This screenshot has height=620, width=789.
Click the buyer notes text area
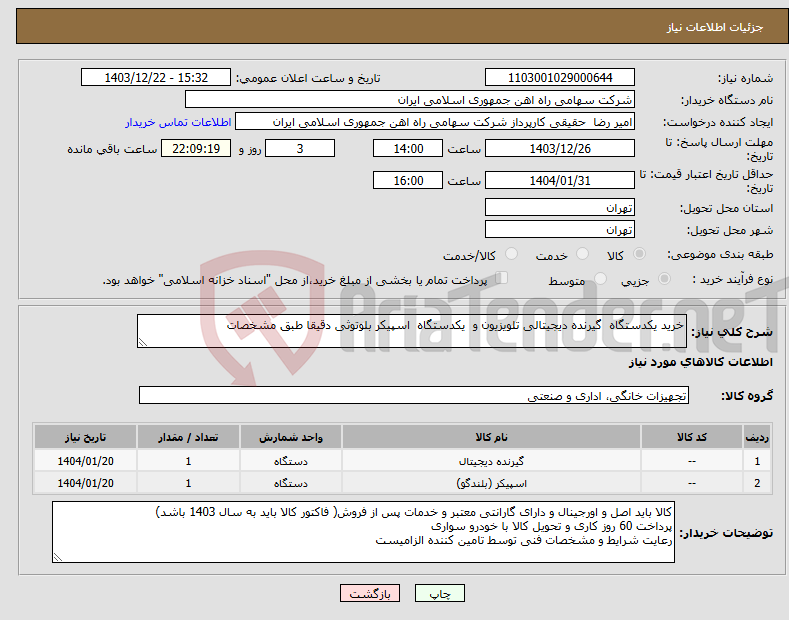point(363,532)
